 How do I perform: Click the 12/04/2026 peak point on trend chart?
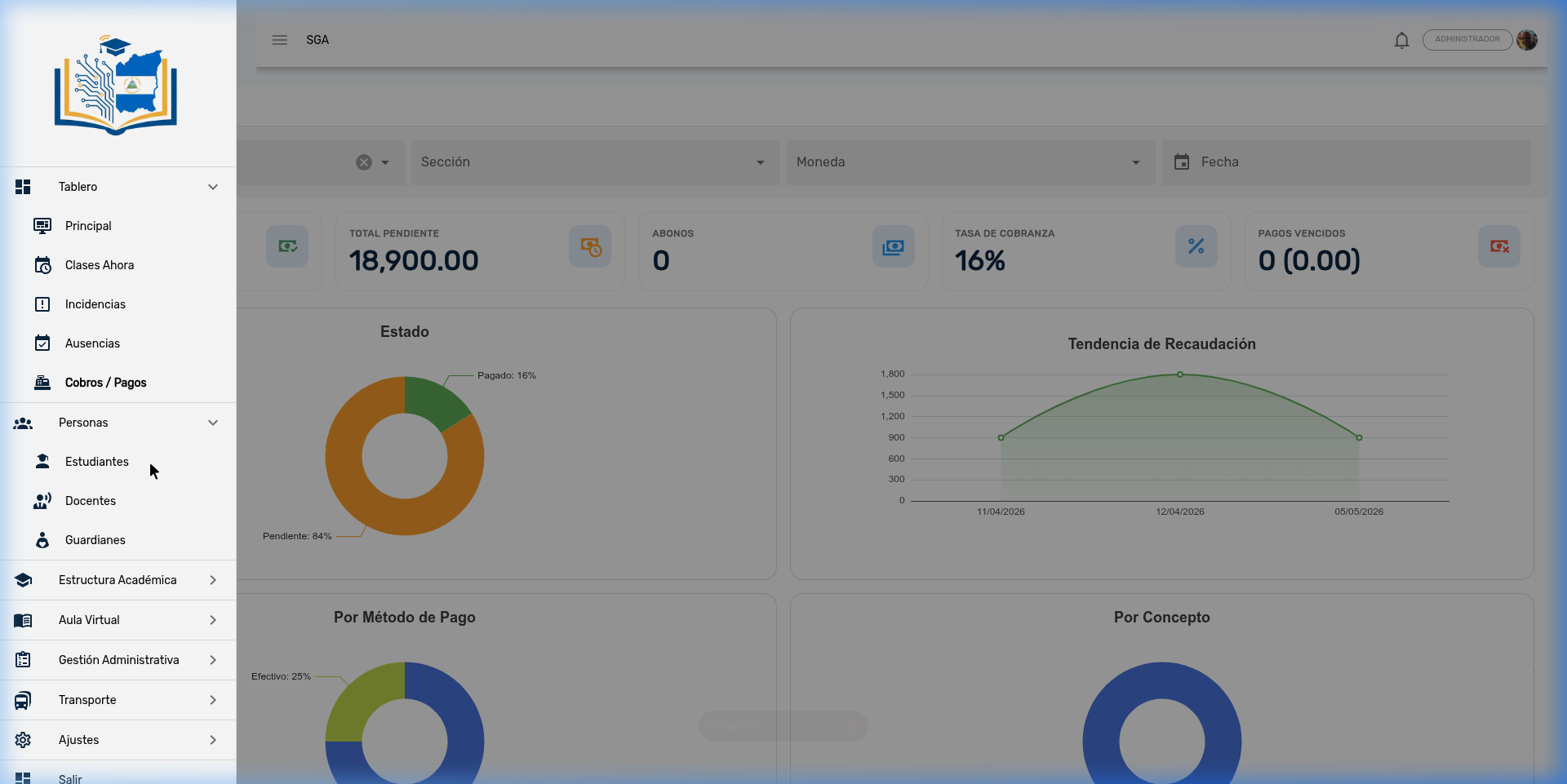(x=1180, y=374)
